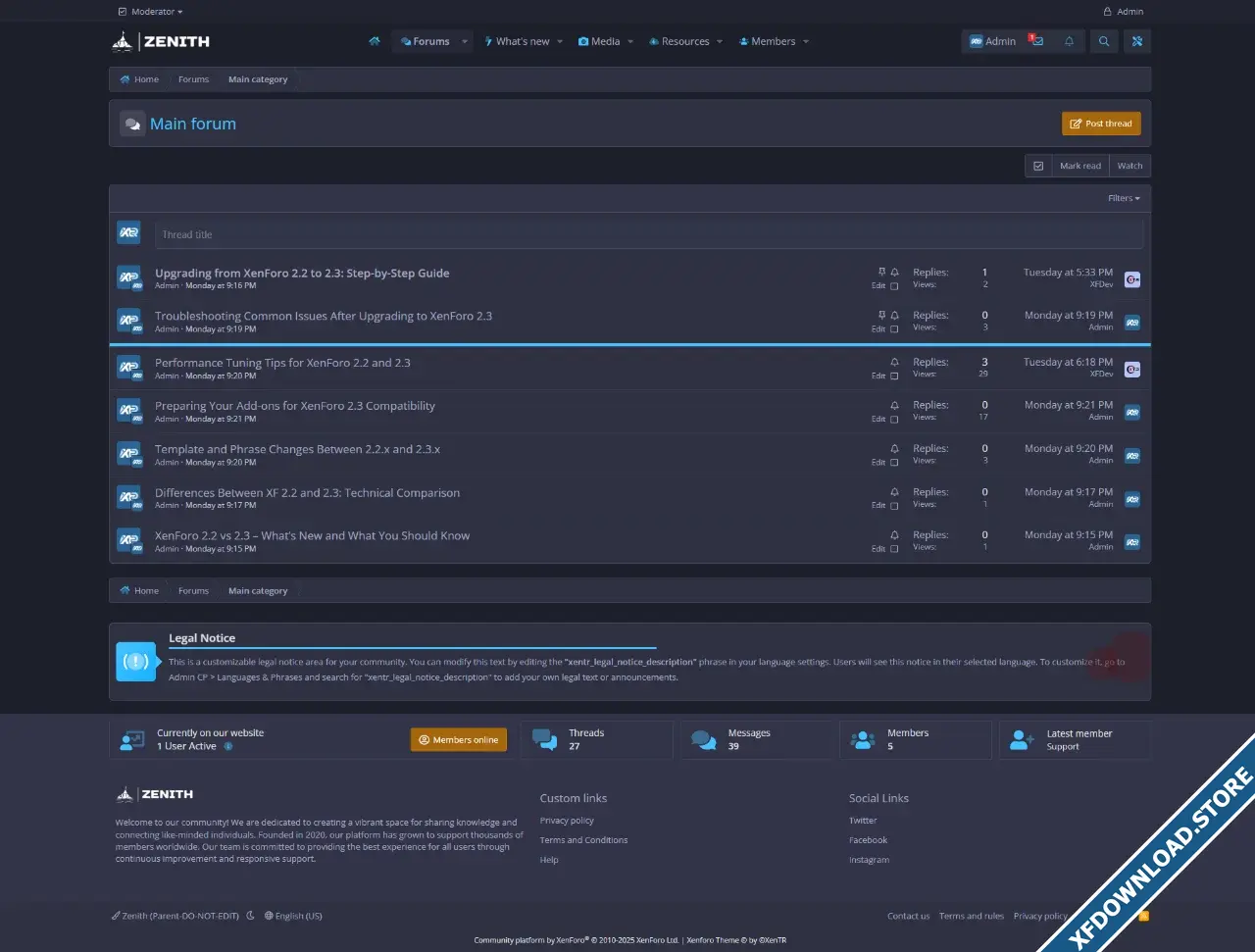The image size is (1255, 952).
Task: Open the inbox envelope with red badge
Action: [x=1036, y=41]
